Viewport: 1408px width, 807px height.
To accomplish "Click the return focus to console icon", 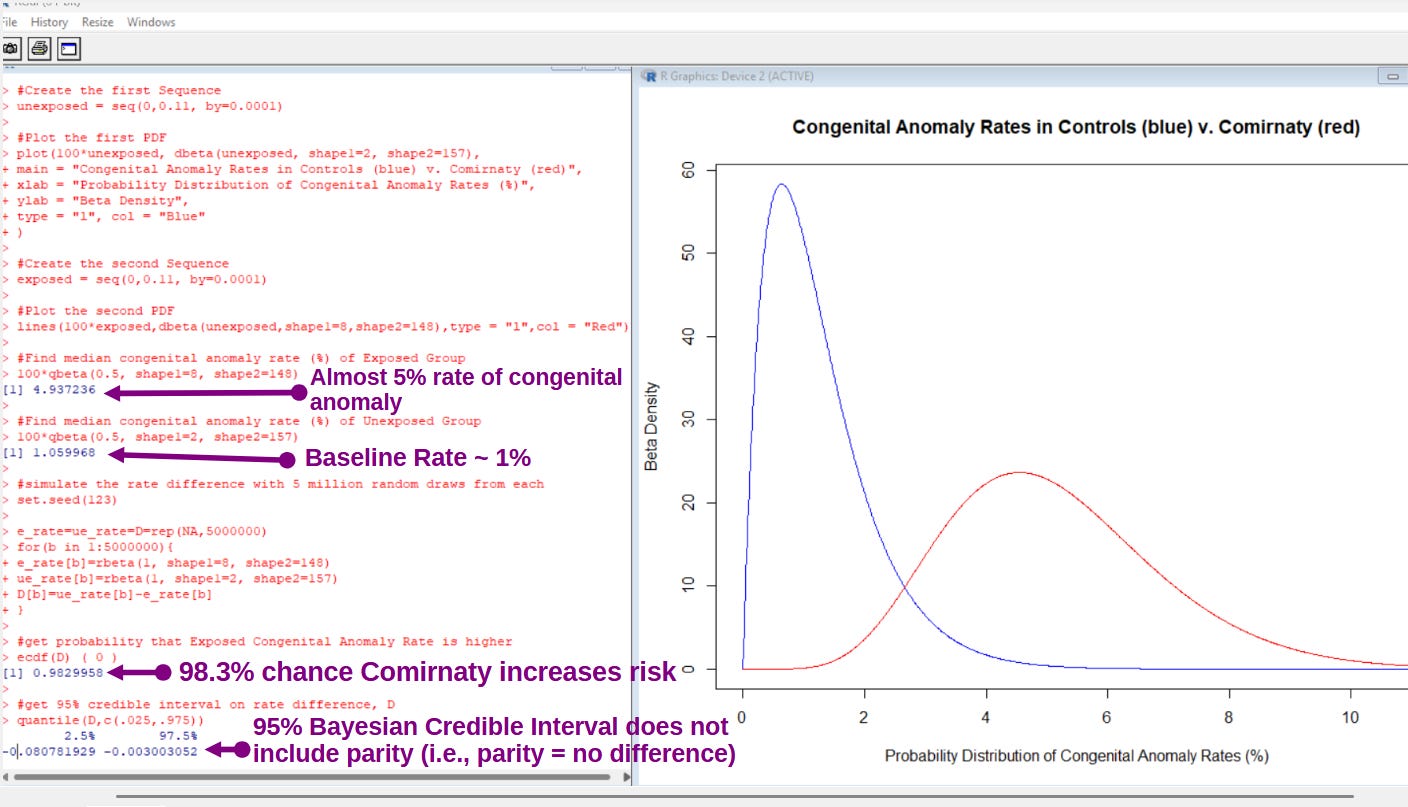I will point(68,47).
